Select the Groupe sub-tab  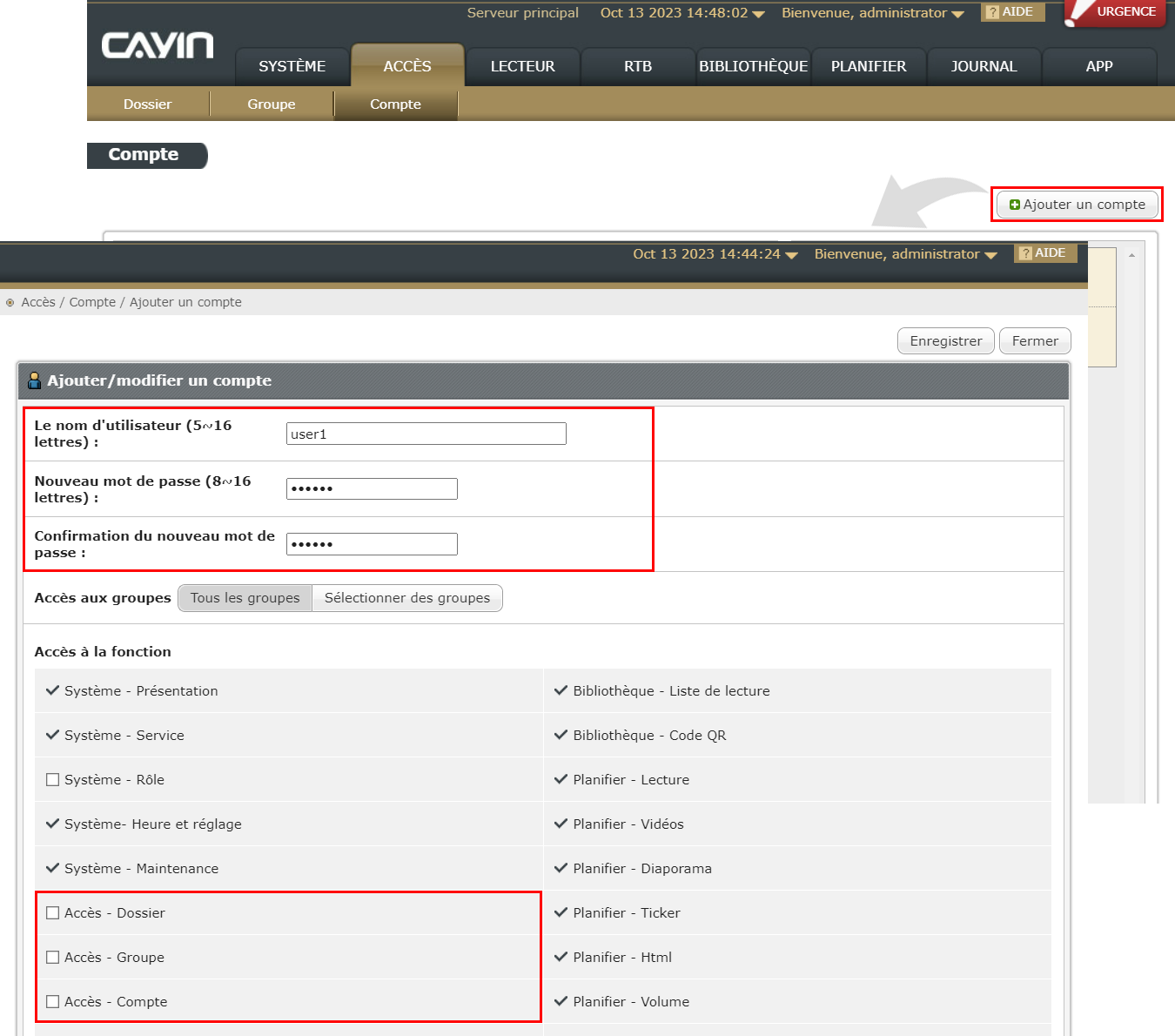click(x=272, y=104)
